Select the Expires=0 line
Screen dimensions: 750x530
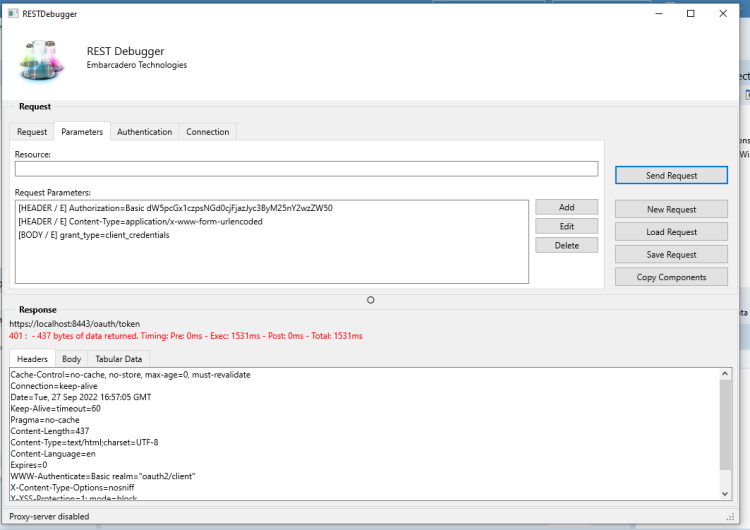click(29, 465)
